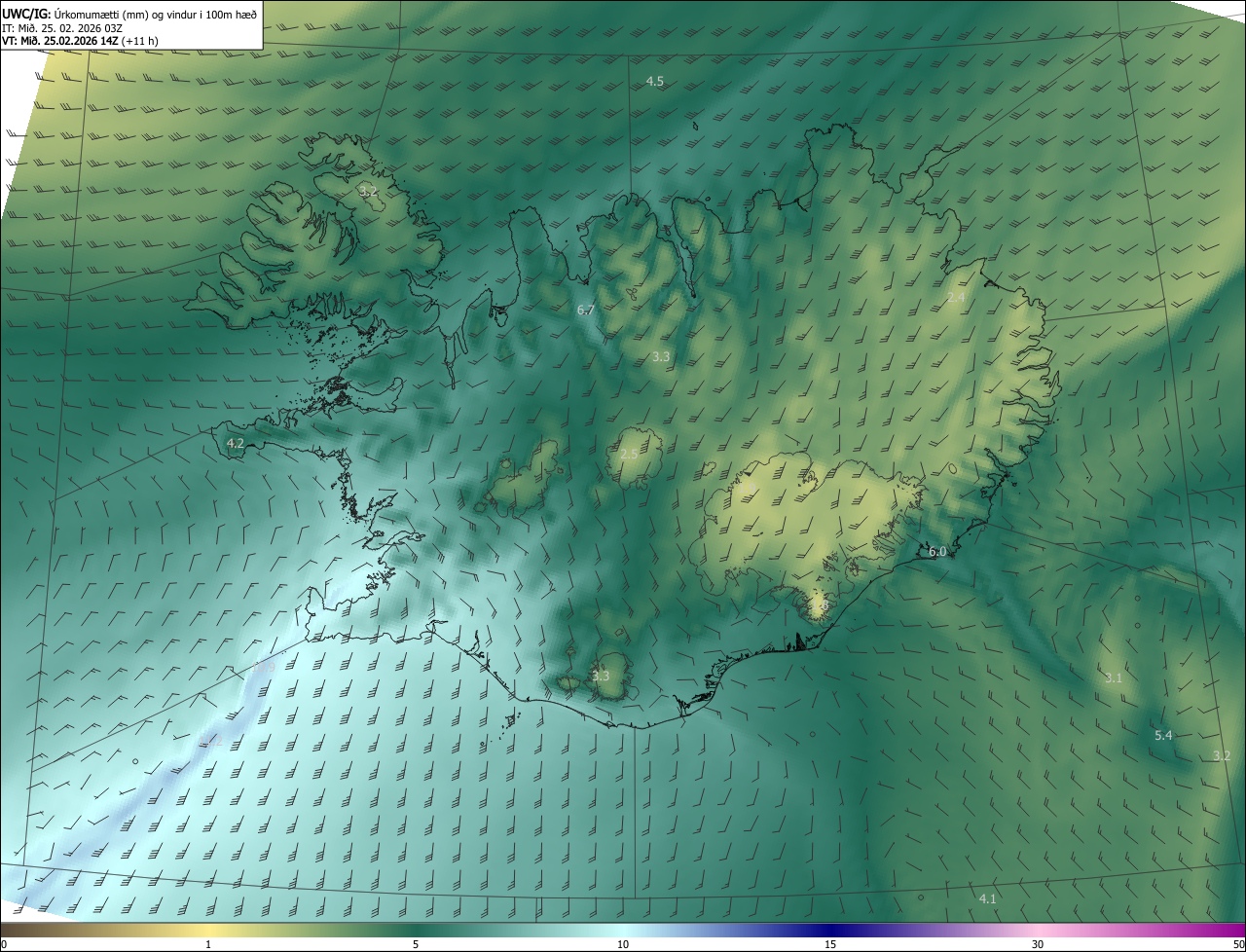1246x952 pixels.
Task: Click the 2.4 value label in the northeast
Action: [x=956, y=297]
